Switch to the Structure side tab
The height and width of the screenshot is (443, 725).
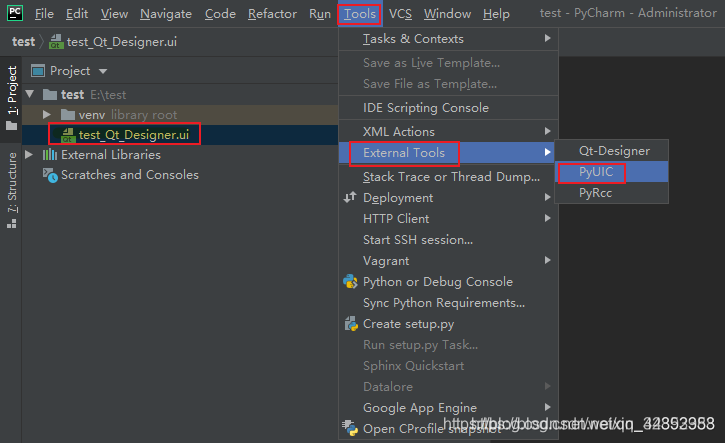point(12,190)
